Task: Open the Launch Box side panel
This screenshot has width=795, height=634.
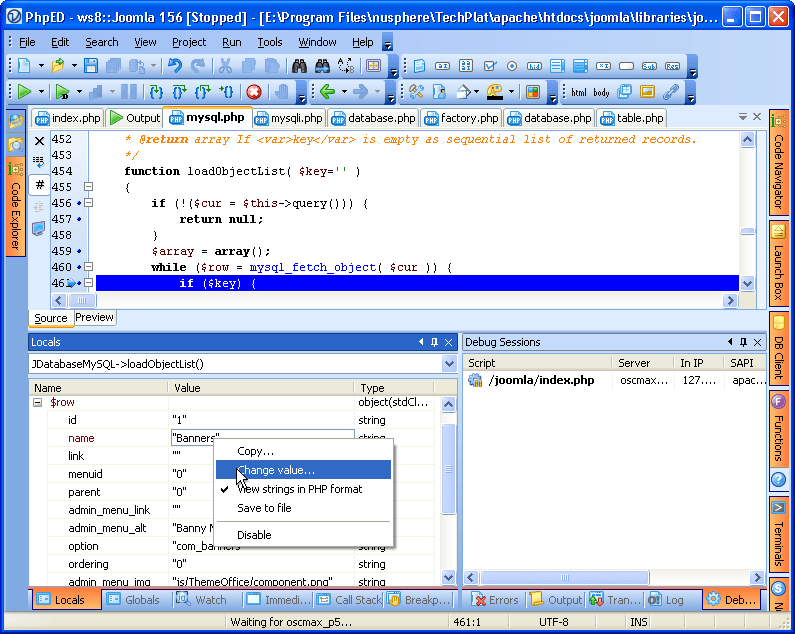Action: click(778, 264)
